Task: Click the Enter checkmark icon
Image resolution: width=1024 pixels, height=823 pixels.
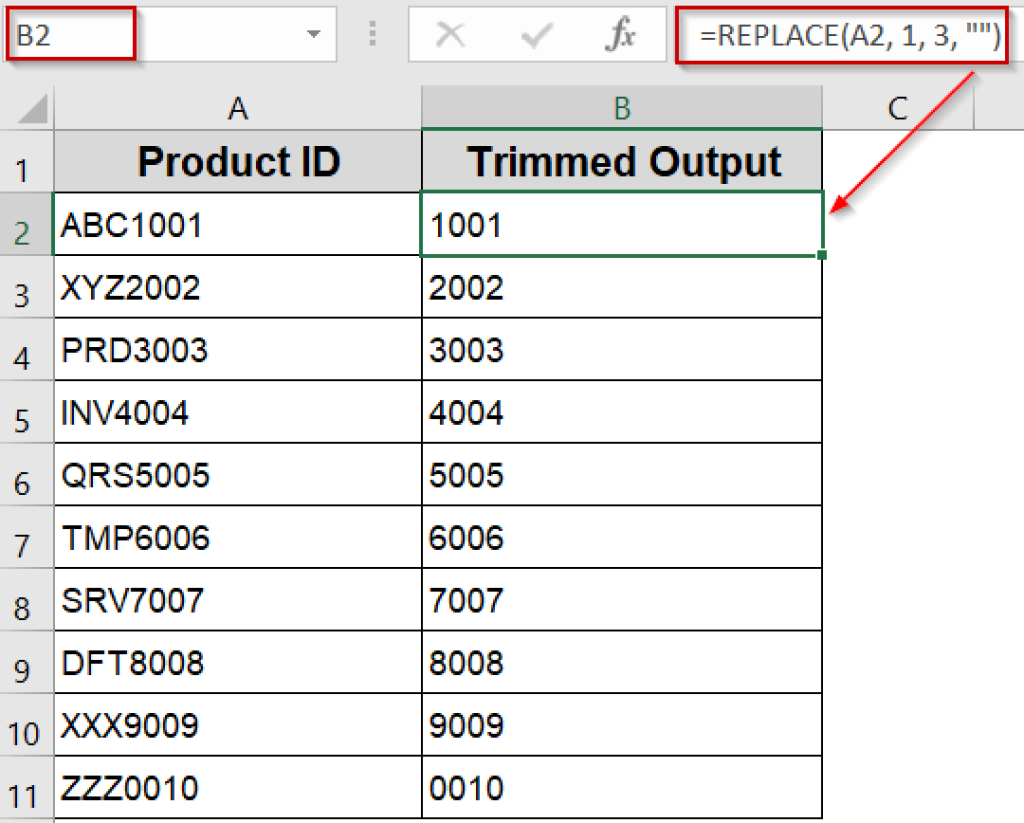Action: (537, 34)
